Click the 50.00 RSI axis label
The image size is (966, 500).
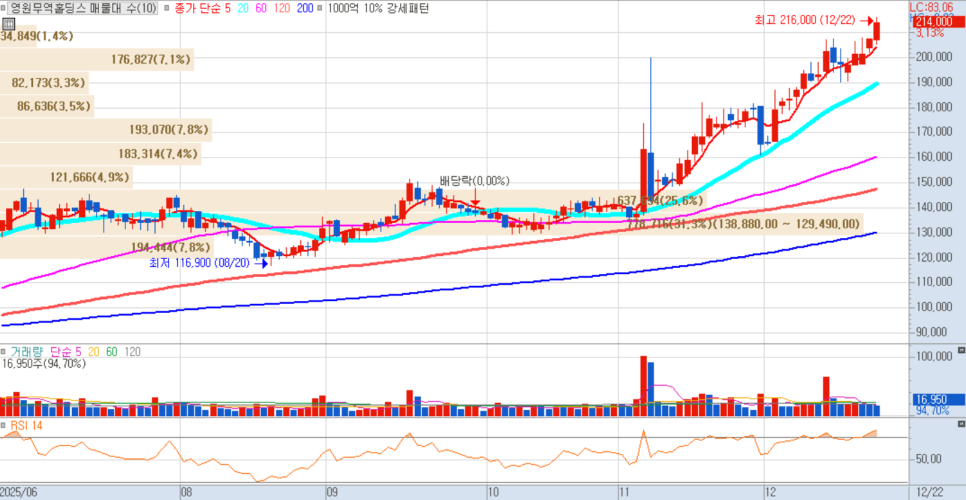(x=931, y=459)
